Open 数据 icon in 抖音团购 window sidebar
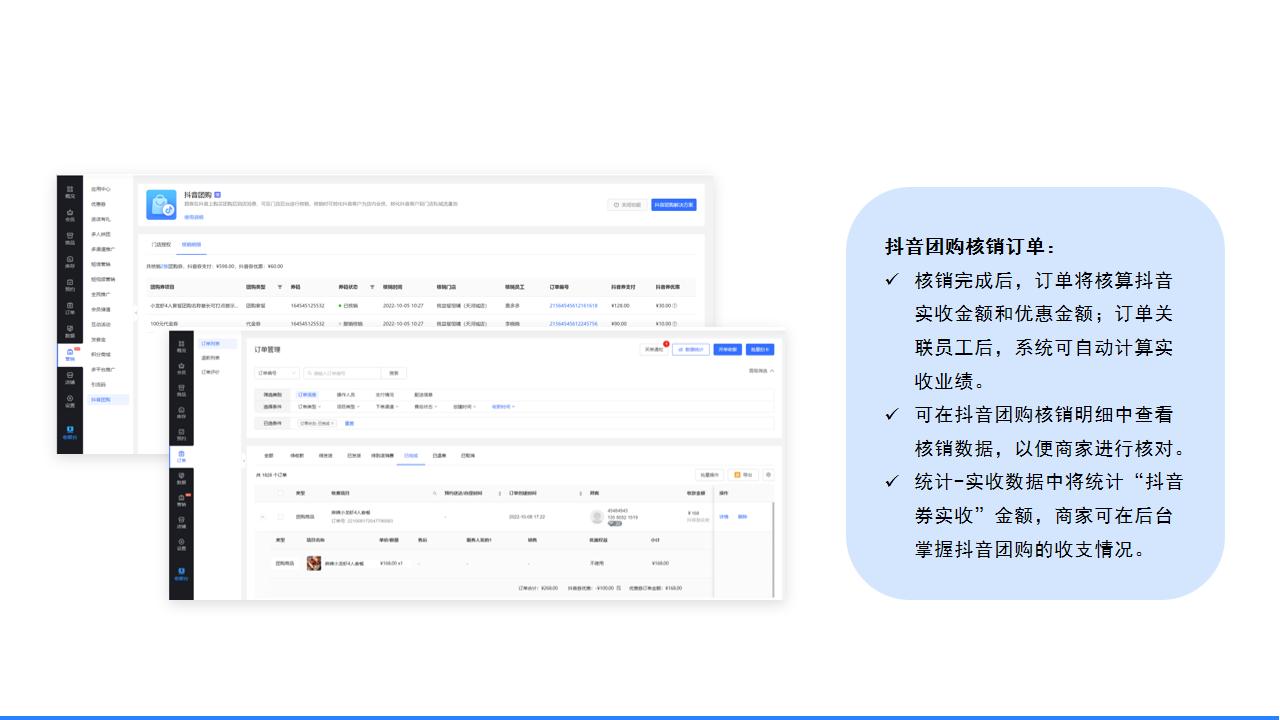Screen dimensions: 1280x720 [70, 331]
